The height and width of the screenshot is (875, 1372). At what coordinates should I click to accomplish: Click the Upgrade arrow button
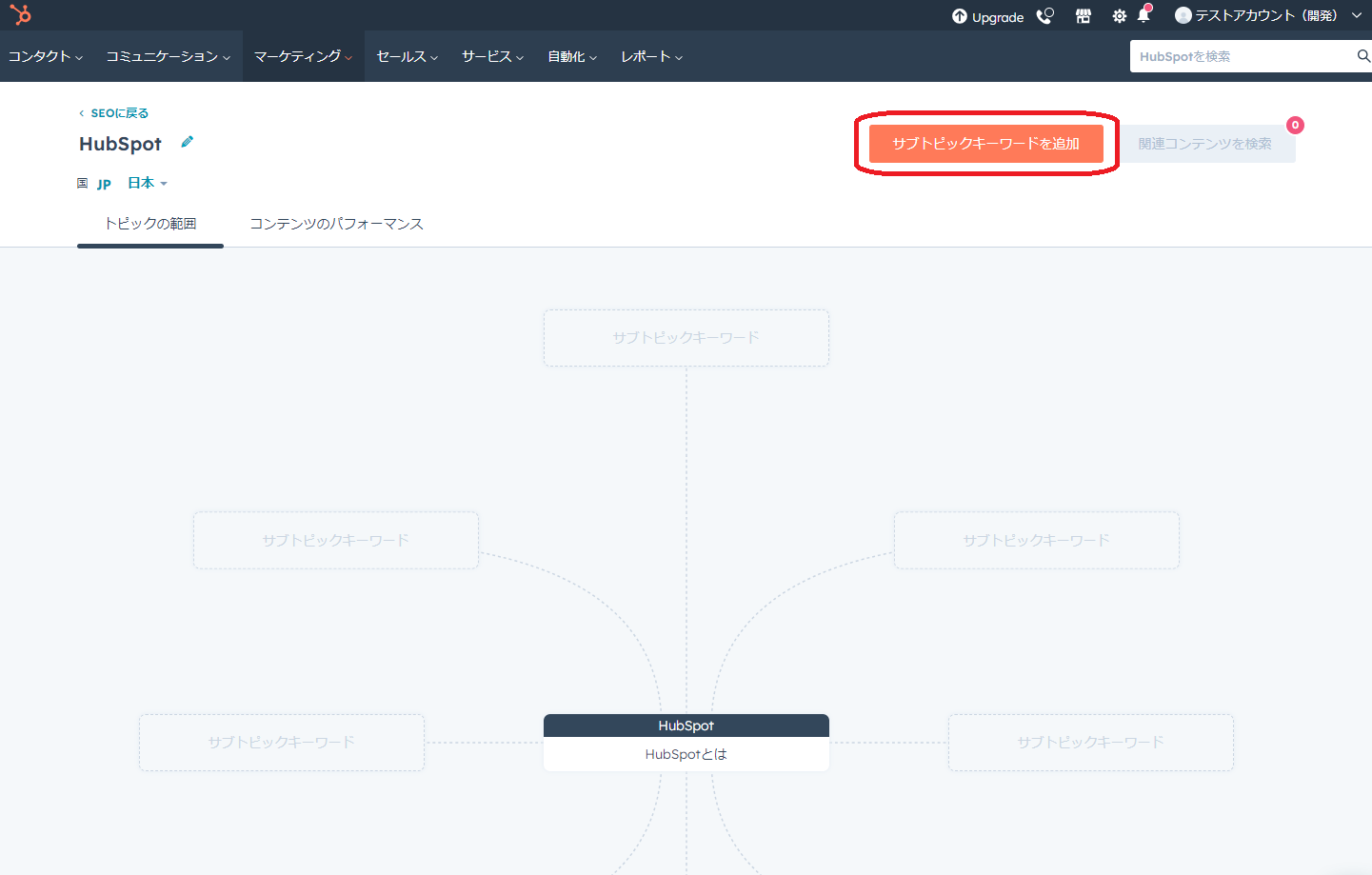(987, 16)
